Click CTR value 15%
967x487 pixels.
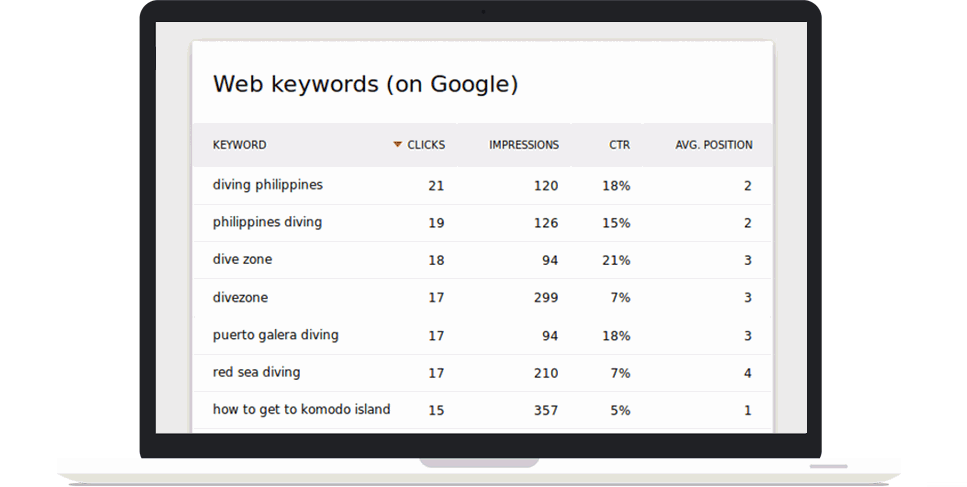tap(617, 223)
